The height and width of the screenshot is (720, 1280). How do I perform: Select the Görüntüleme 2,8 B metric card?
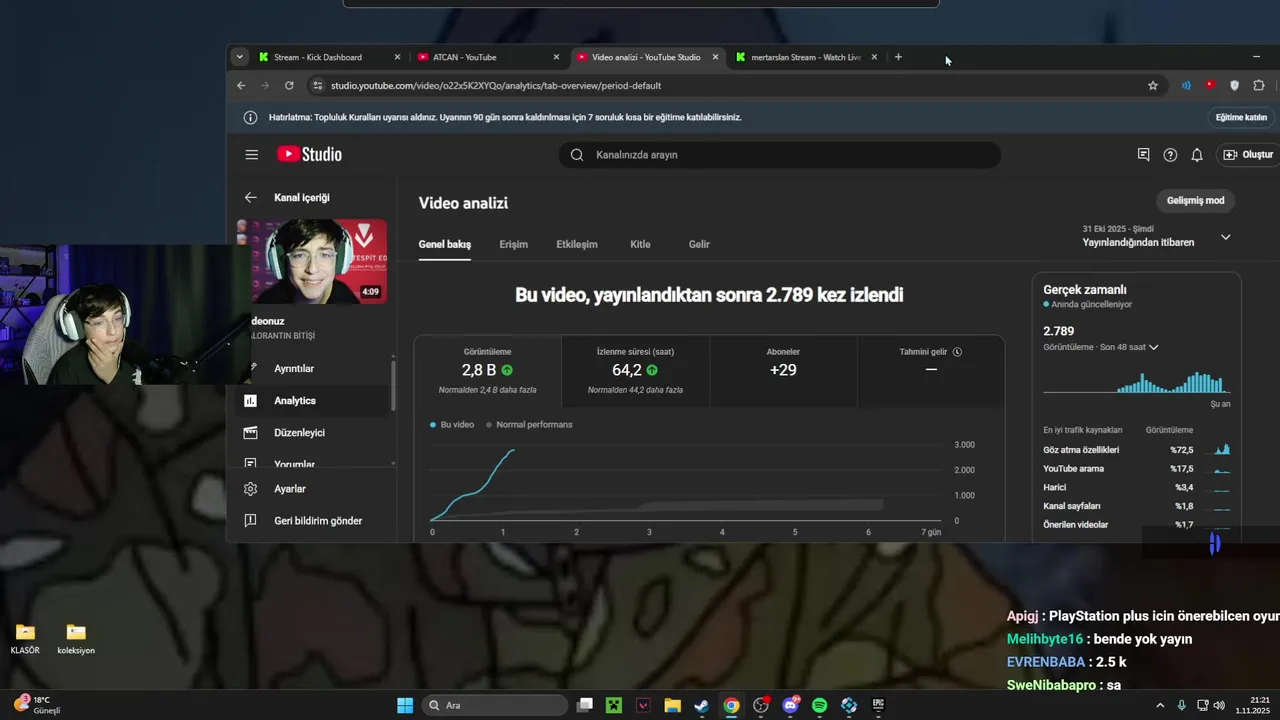488,372
